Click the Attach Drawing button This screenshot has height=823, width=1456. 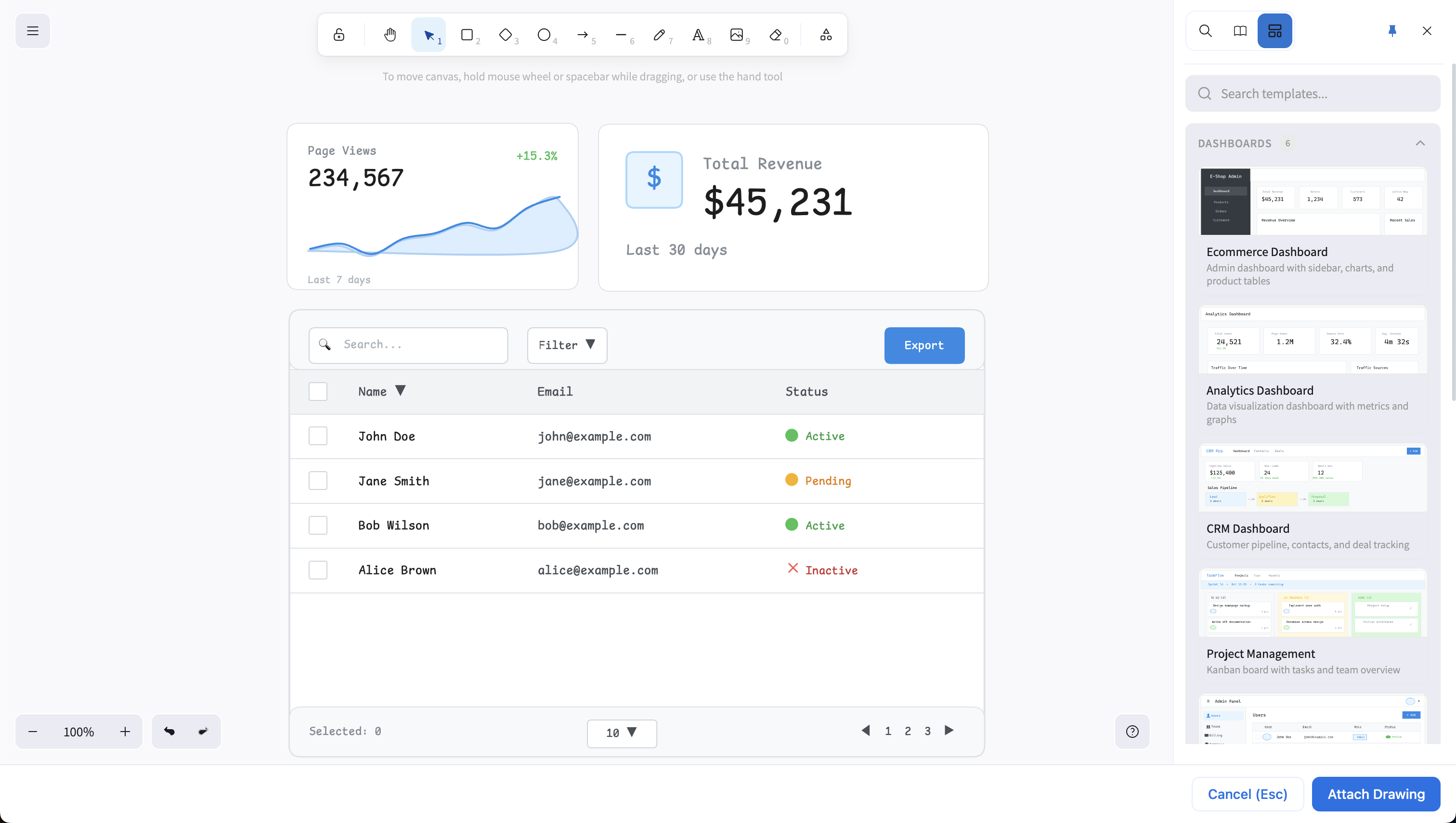coord(1376,794)
